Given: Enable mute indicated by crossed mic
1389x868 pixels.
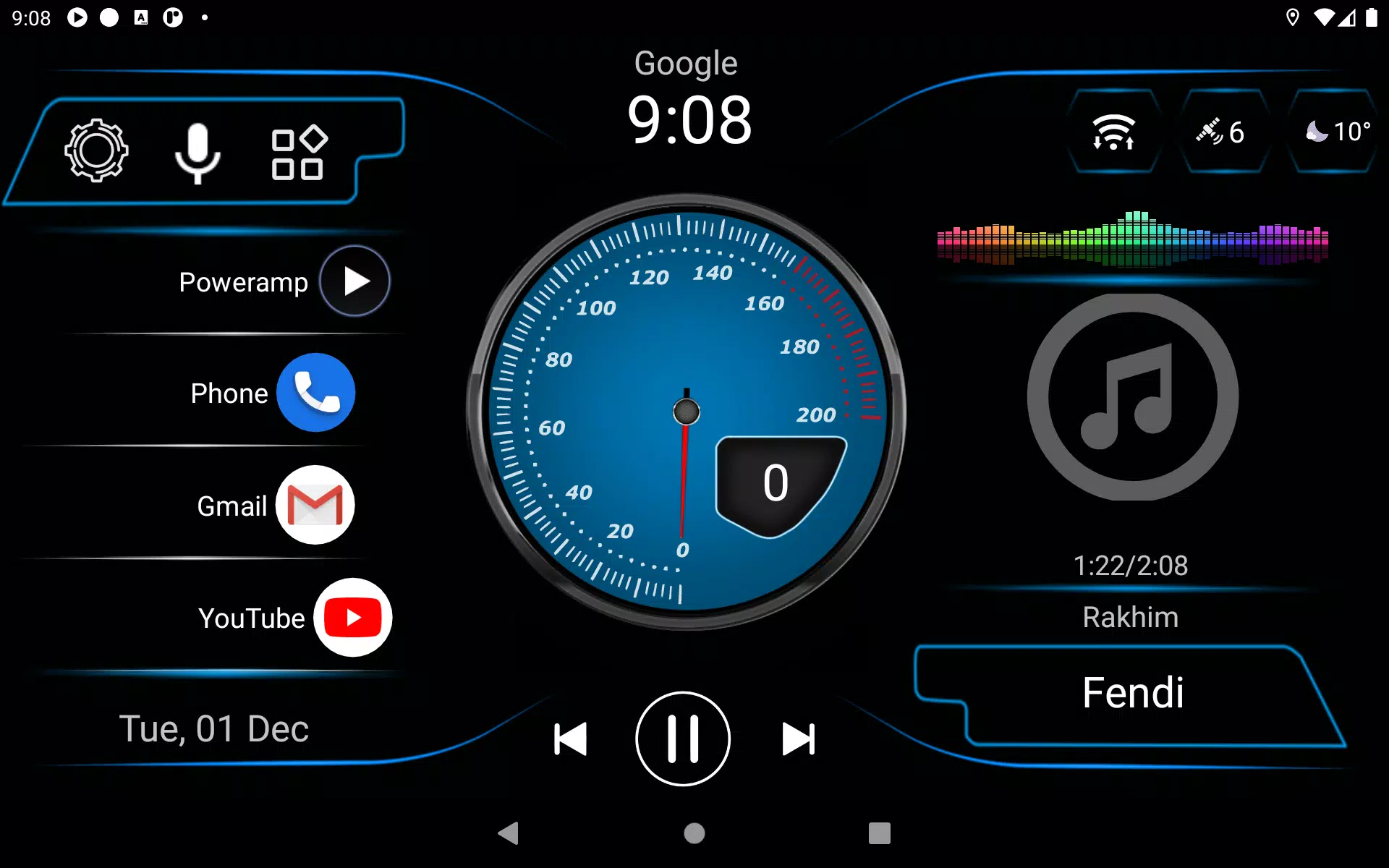Looking at the screenshot, I should click(x=196, y=148).
